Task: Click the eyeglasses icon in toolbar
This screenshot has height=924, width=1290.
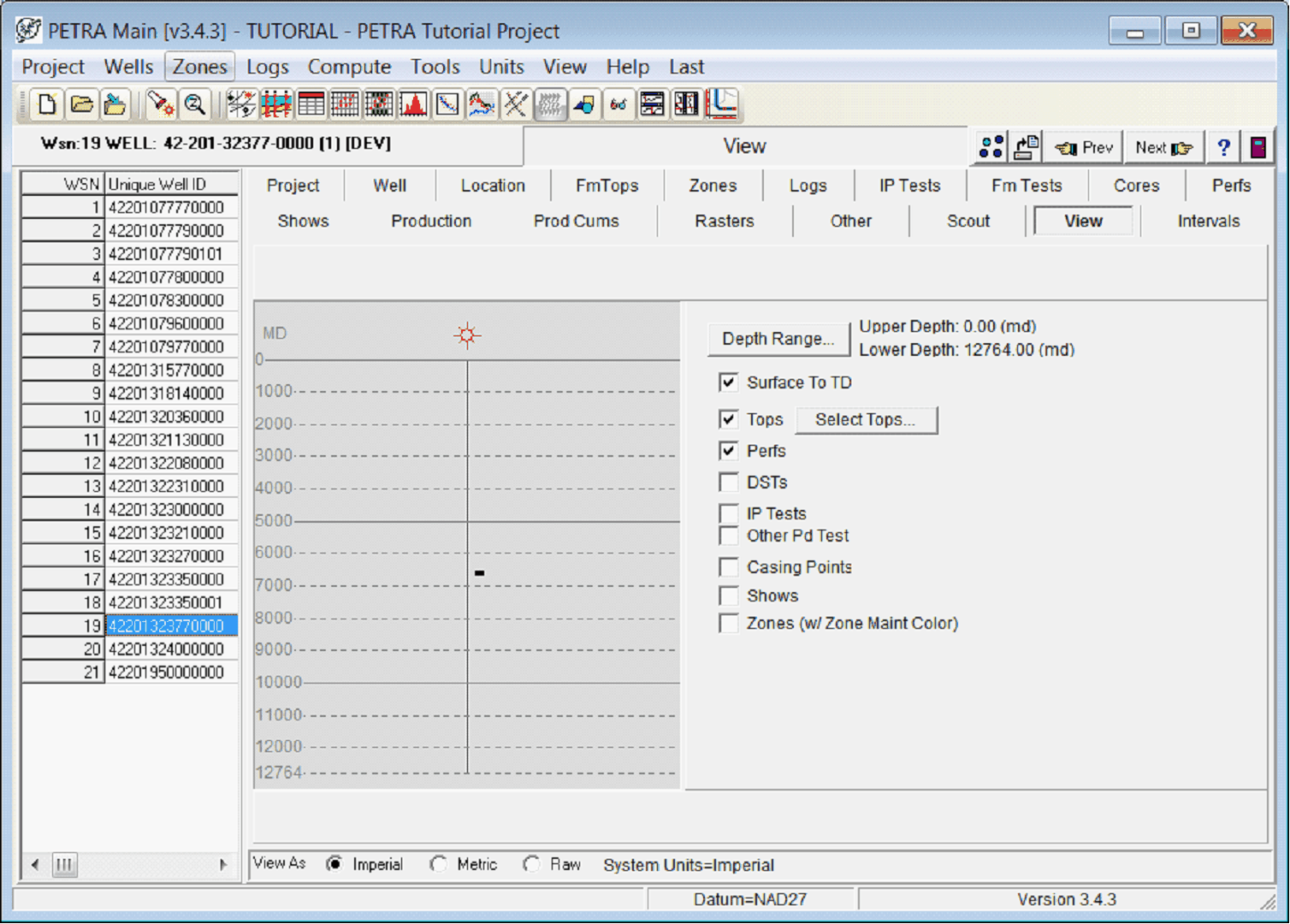Action: pos(618,104)
